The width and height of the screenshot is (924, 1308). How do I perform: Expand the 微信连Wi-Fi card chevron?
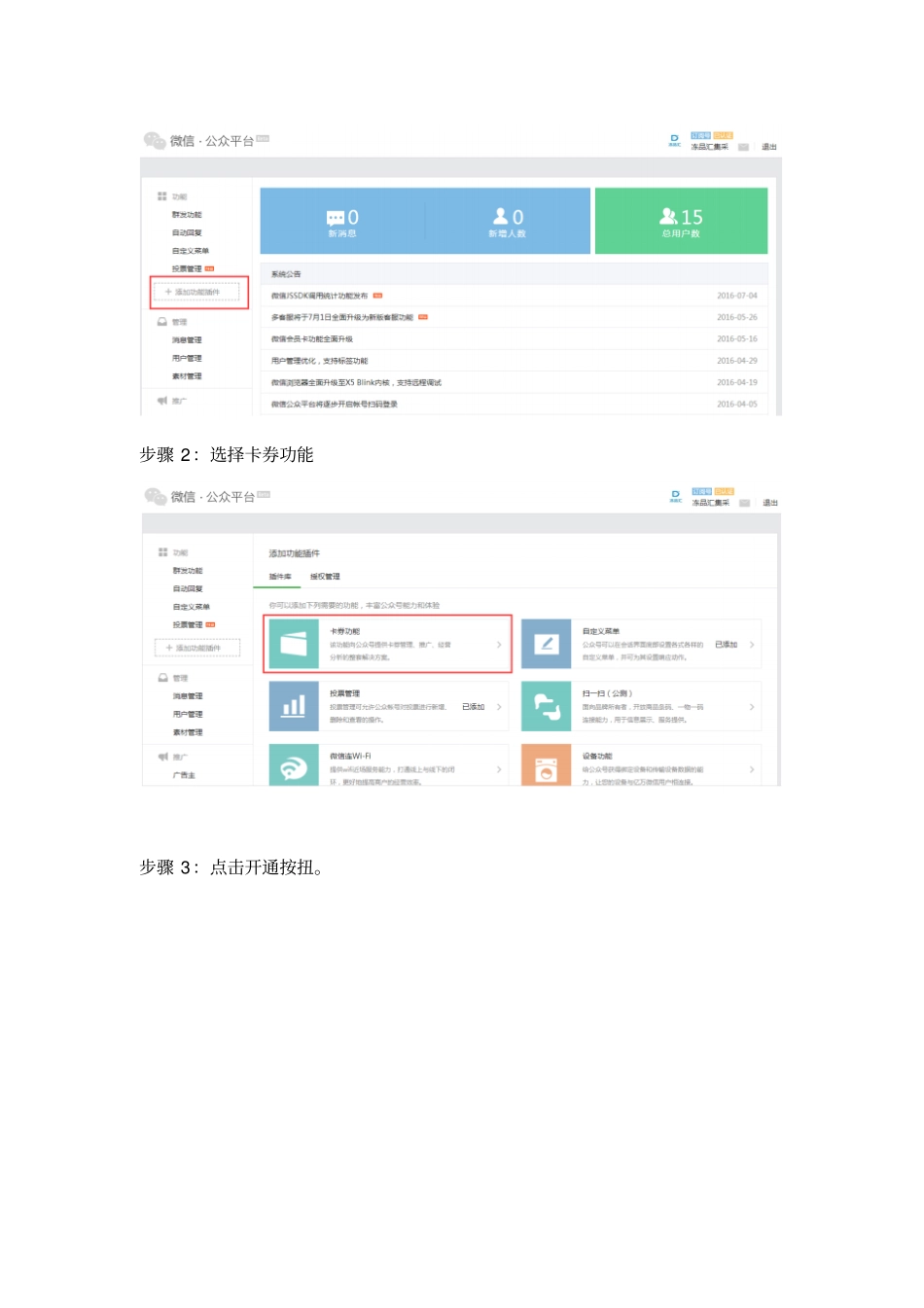pos(499,769)
